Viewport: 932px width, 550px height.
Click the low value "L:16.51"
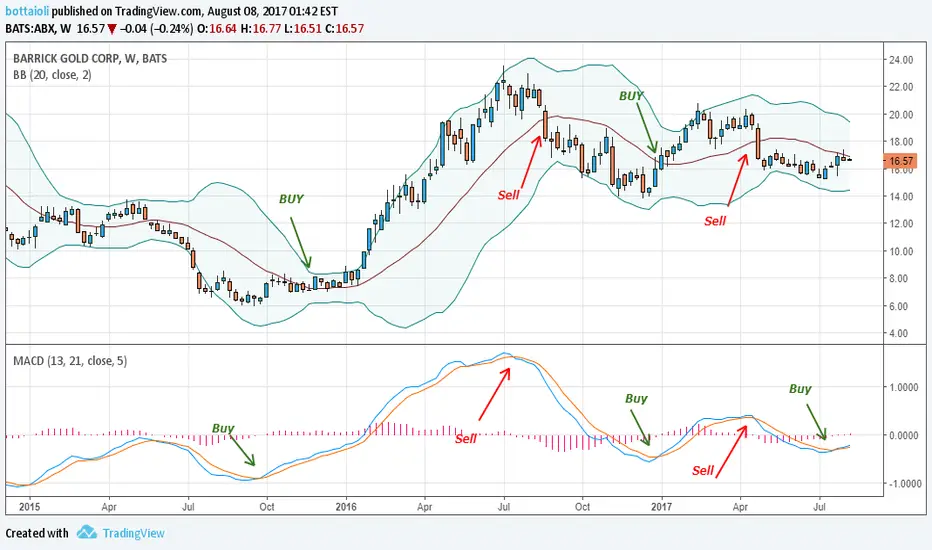tap(303, 29)
